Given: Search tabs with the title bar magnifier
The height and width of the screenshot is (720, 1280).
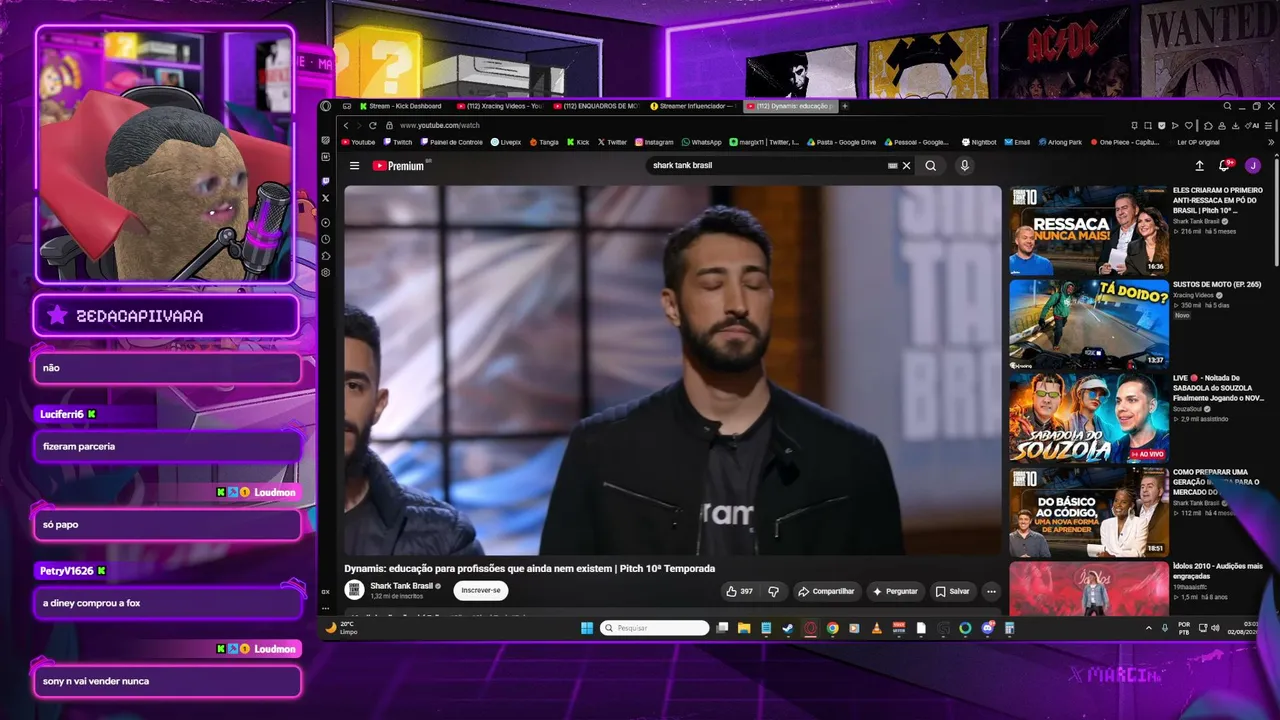Looking at the screenshot, I should point(1227,106).
